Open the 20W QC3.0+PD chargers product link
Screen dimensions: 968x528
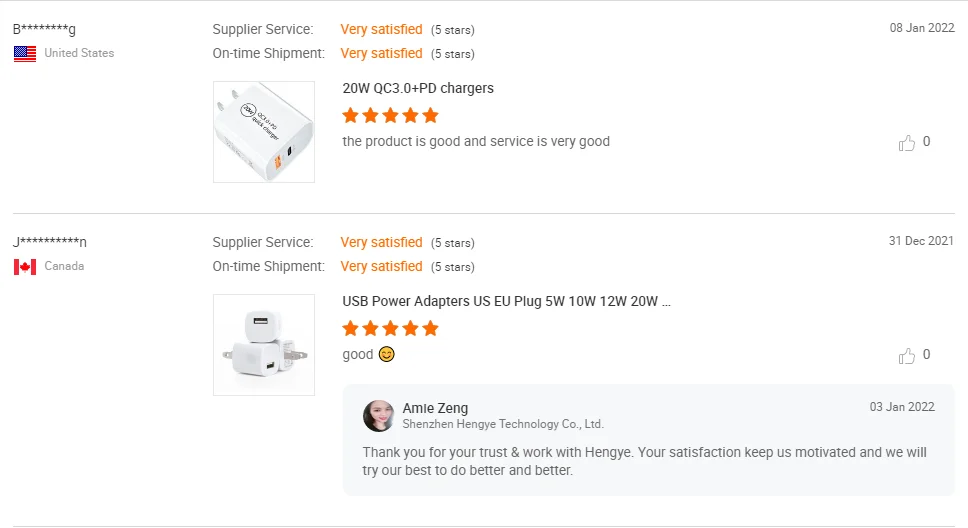418,88
